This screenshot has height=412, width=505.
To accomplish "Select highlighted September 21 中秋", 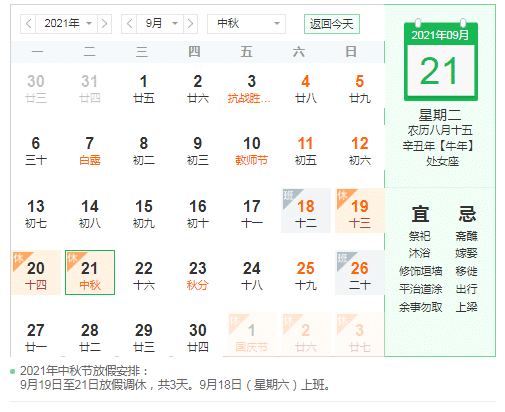I will [x=90, y=273].
